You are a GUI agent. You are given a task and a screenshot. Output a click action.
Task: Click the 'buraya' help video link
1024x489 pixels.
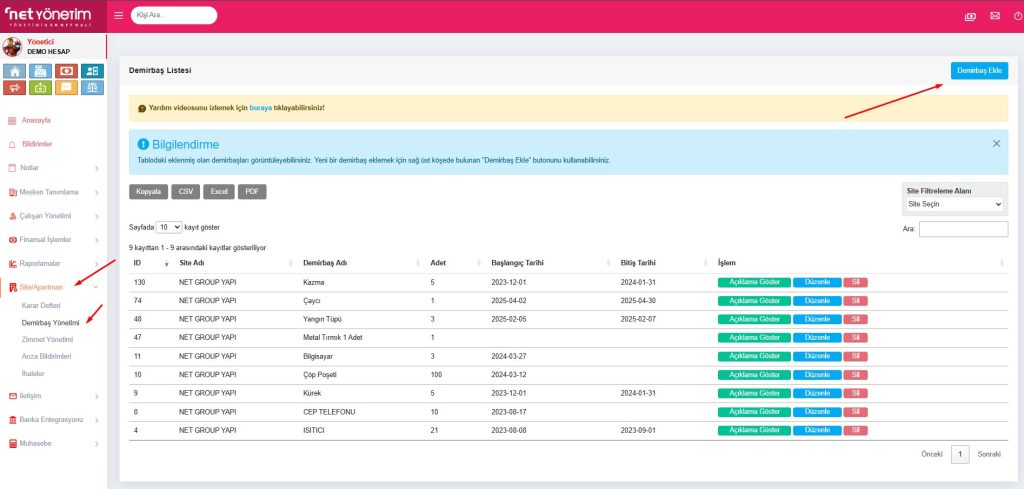260,107
